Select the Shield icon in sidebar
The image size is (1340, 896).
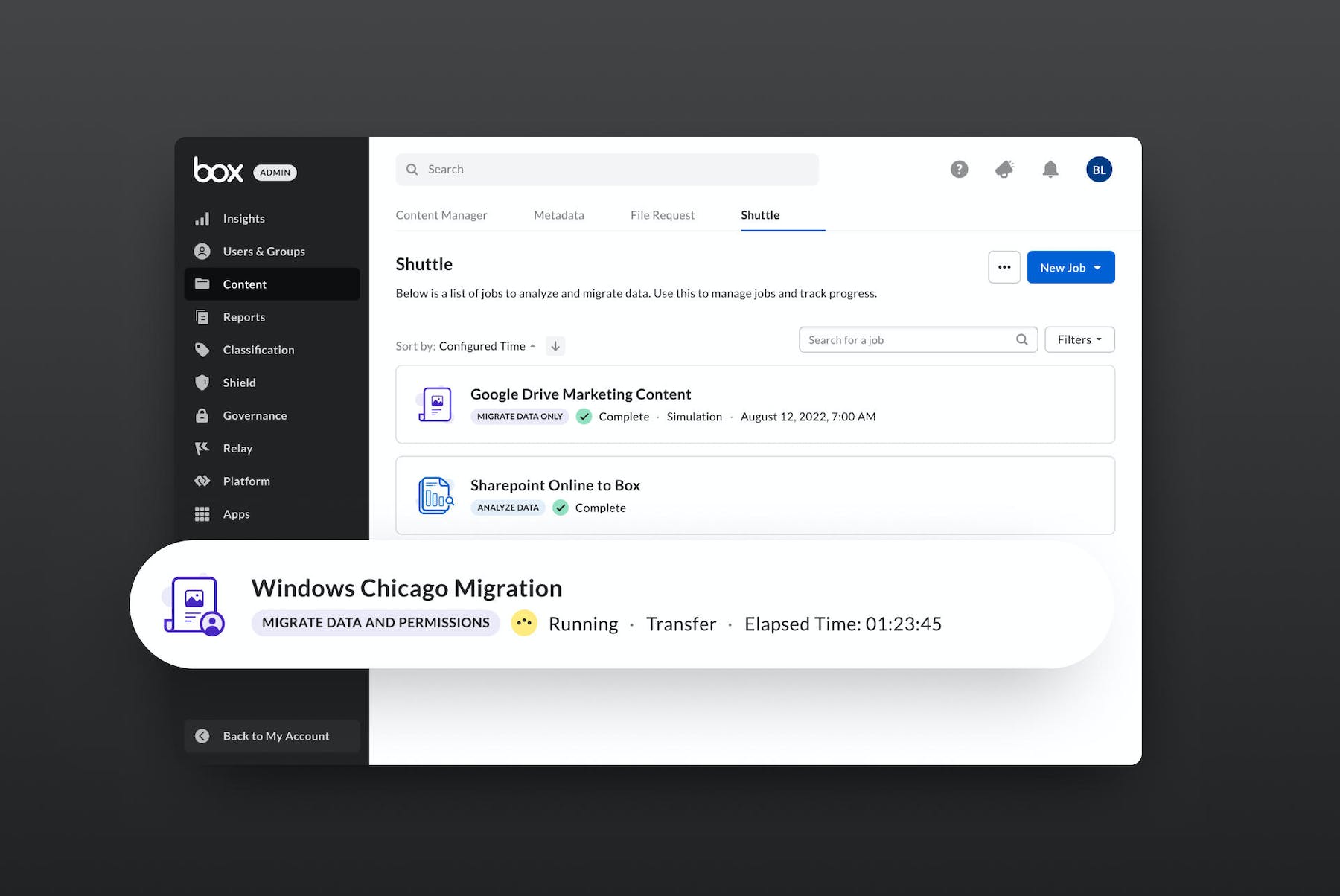[202, 383]
